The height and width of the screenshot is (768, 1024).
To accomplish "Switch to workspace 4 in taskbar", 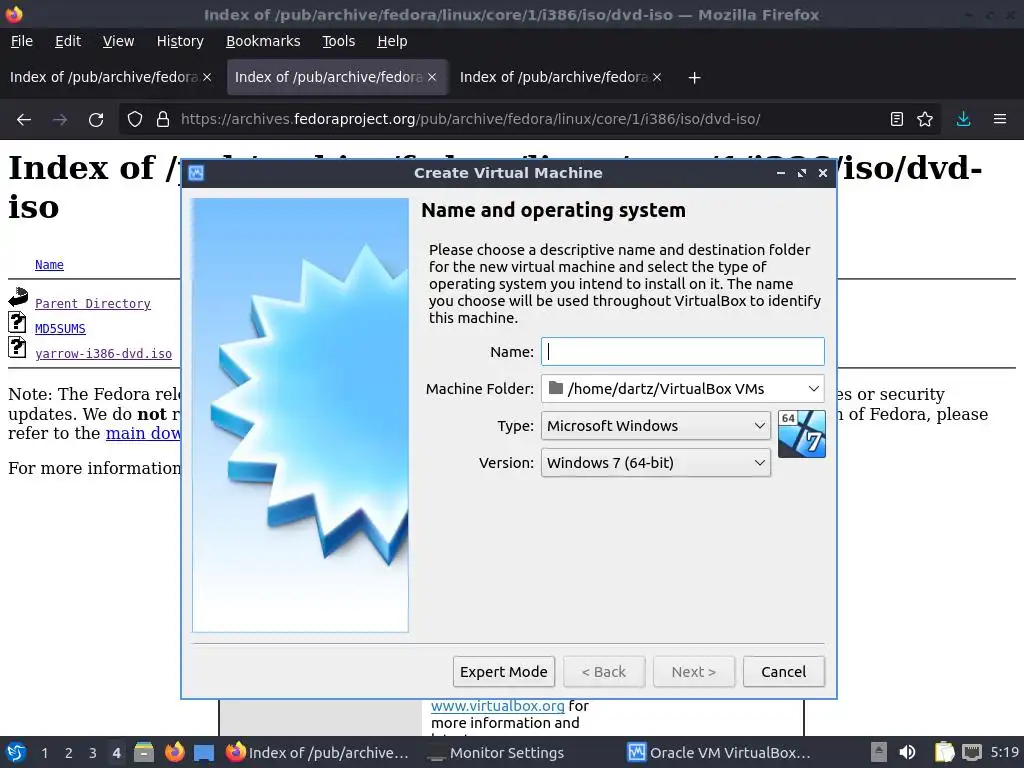I will click(x=116, y=753).
